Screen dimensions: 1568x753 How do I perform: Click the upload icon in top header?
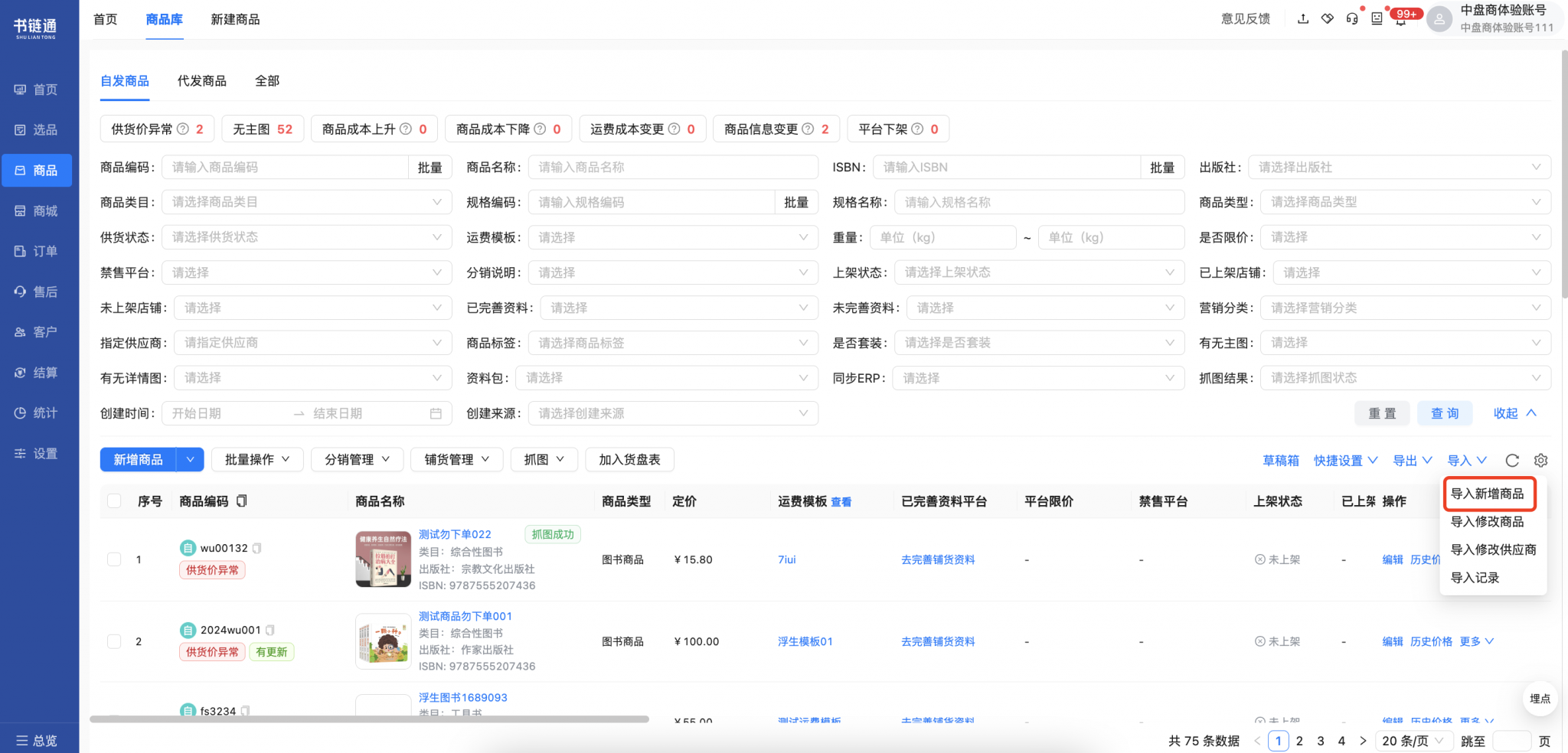[1303, 18]
